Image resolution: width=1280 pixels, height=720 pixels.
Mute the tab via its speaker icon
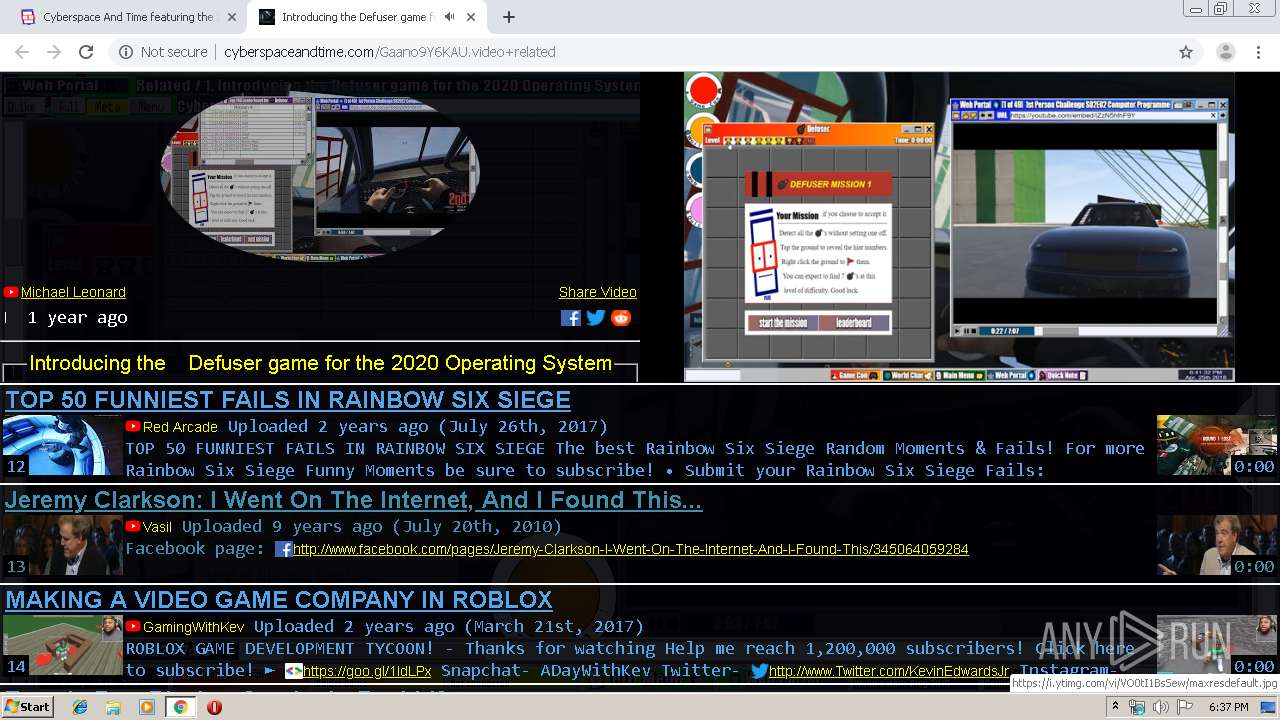click(x=450, y=17)
